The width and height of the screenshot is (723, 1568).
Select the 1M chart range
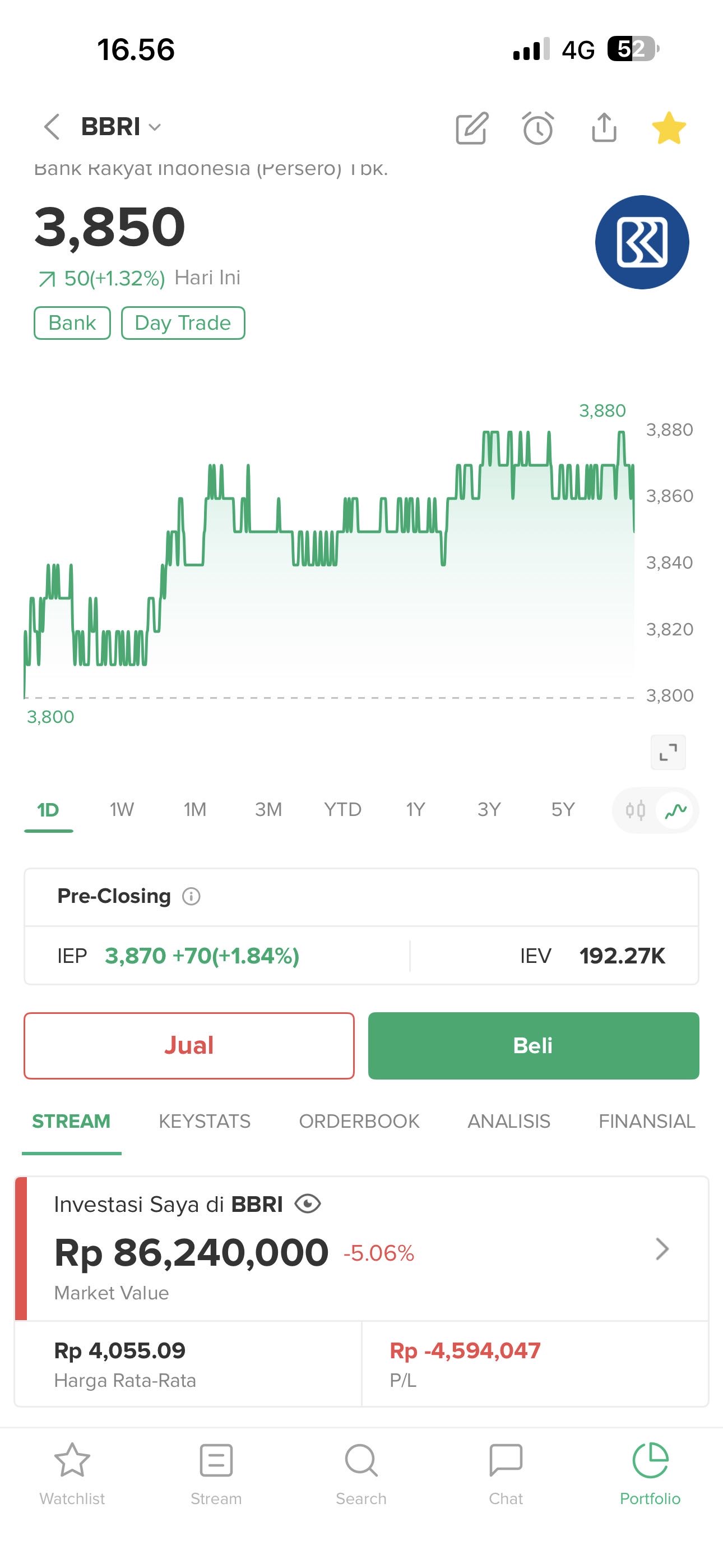[194, 810]
